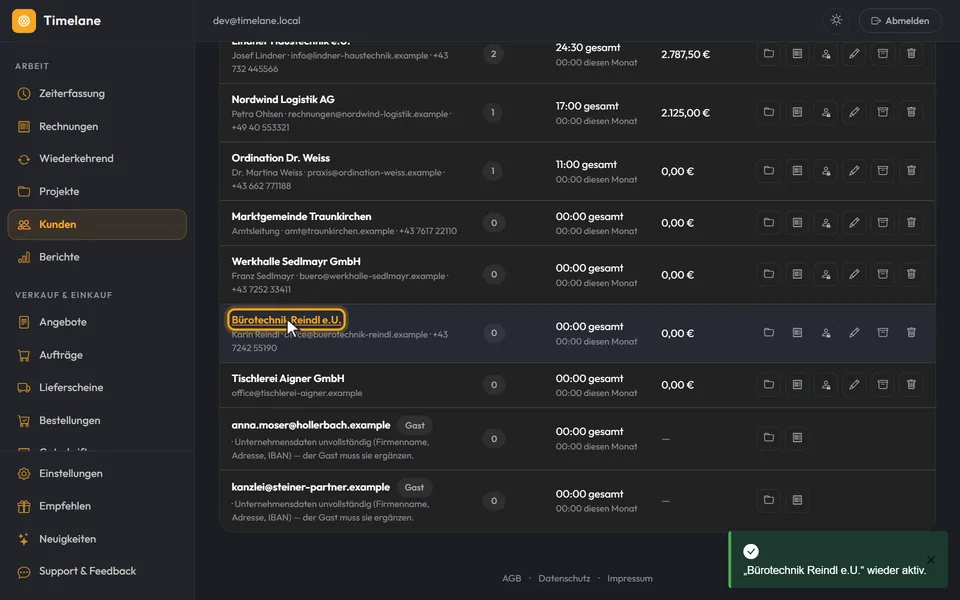The width and height of the screenshot is (960, 600).
Task: Open Zeiterfassung in the sidebar
Action: (x=97, y=94)
